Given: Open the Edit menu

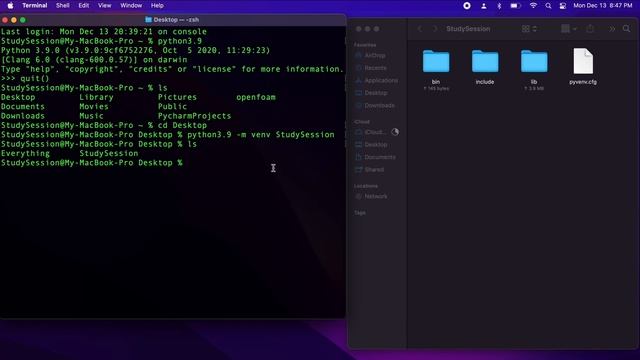Looking at the screenshot, I should pyautogui.click(x=84, y=6).
